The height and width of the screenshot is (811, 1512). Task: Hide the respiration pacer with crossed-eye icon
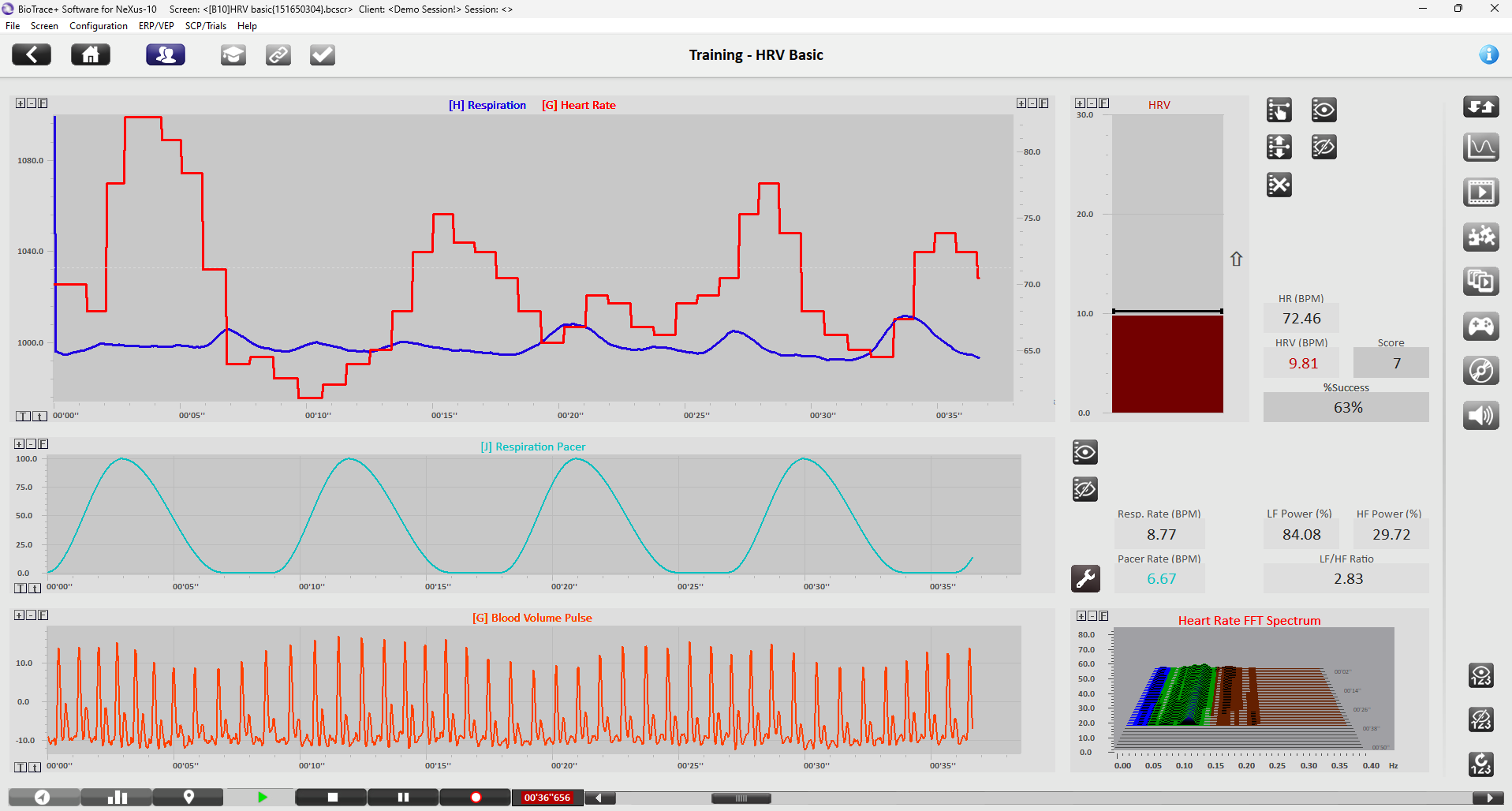[1085, 489]
